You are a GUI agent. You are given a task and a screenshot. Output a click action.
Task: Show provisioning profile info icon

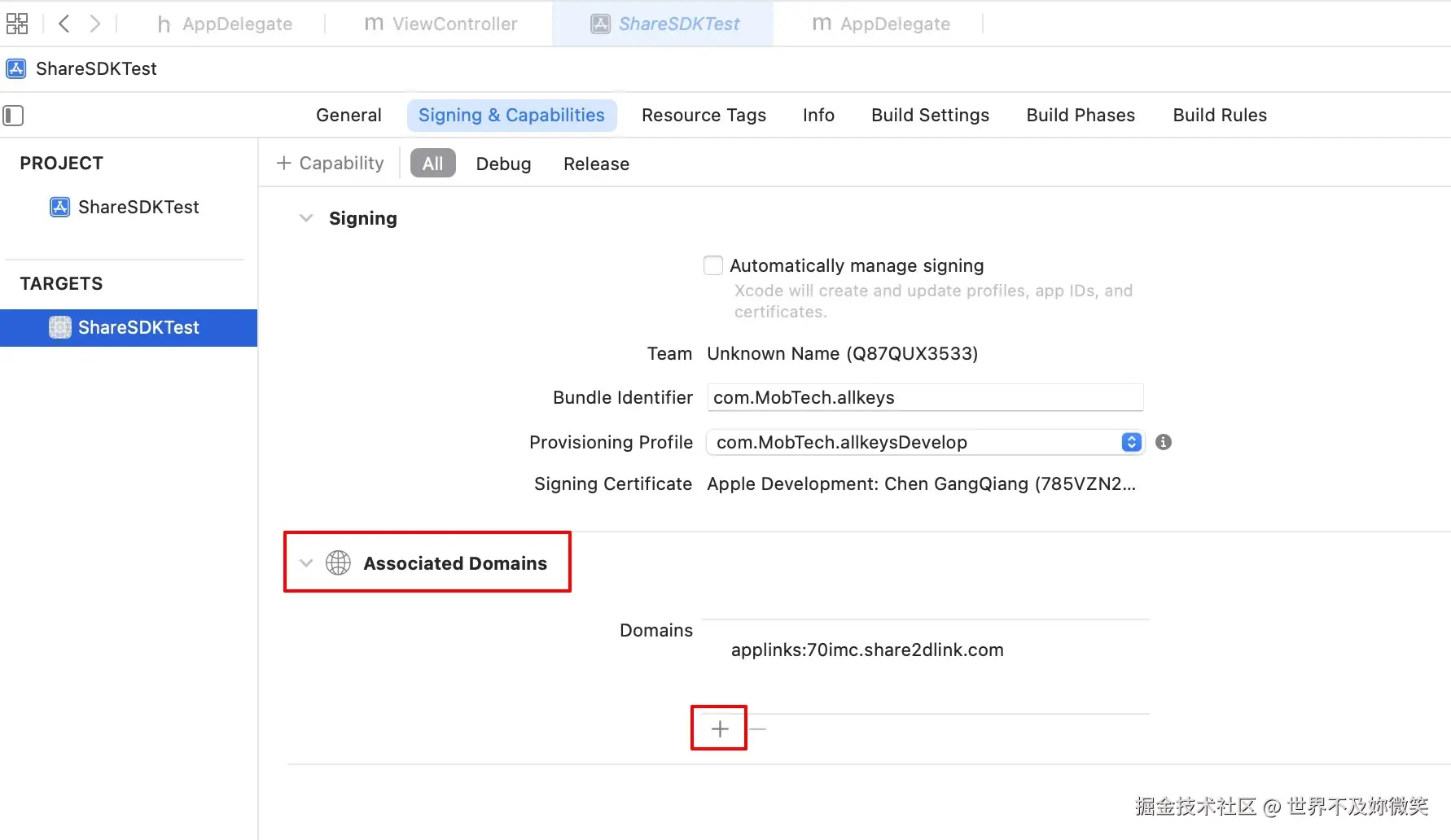coord(1164,442)
